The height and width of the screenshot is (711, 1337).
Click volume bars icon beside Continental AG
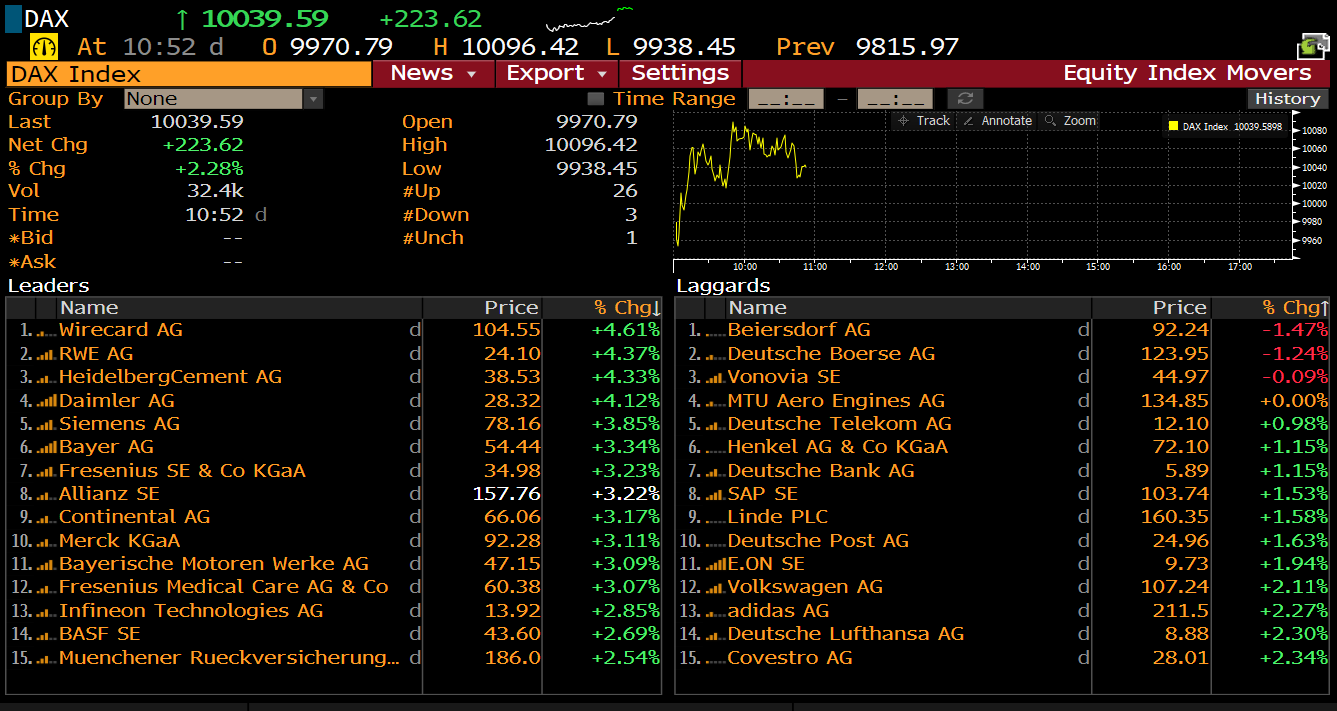tap(46, 517)
